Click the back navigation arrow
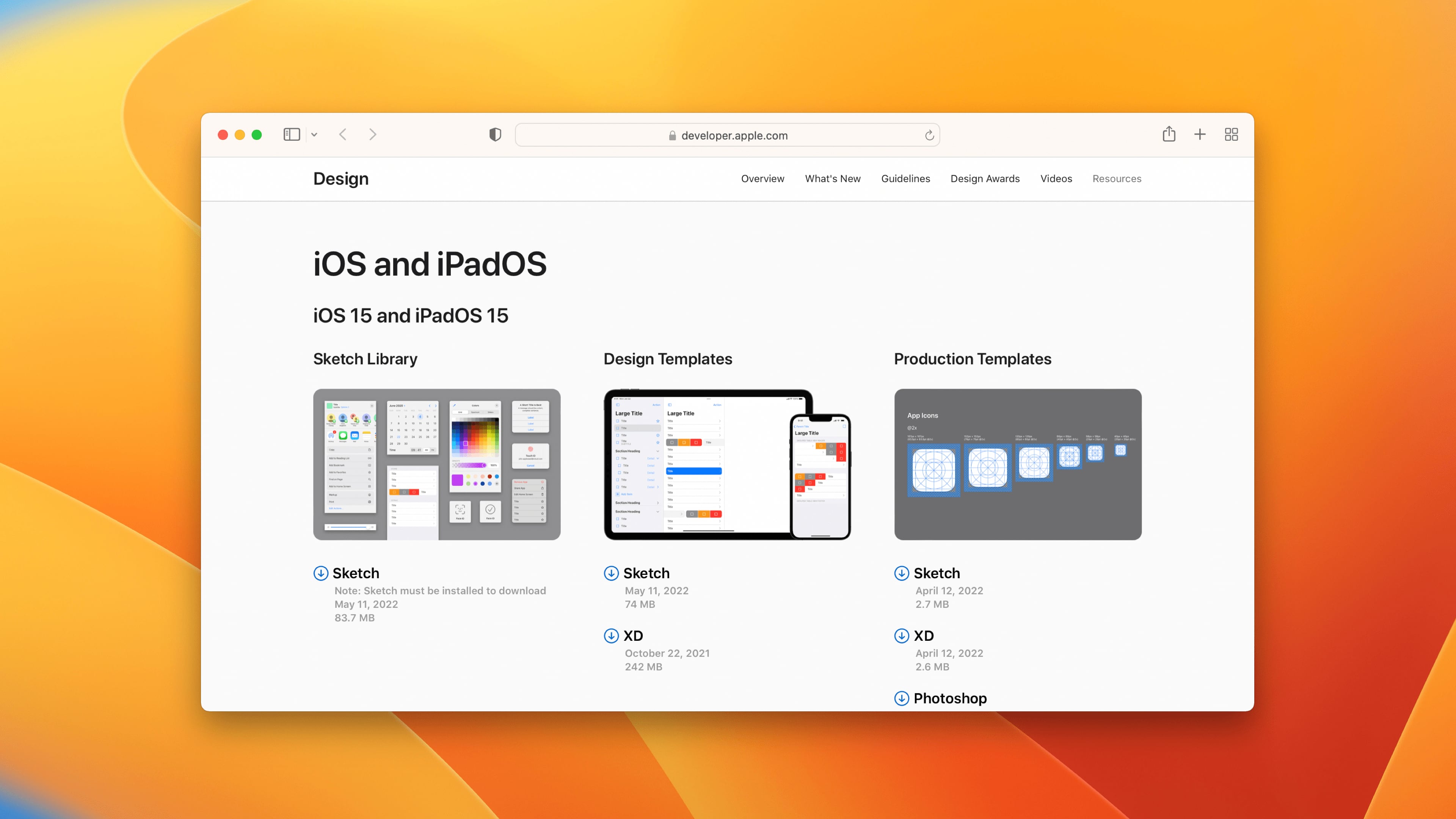 [342, 135]
